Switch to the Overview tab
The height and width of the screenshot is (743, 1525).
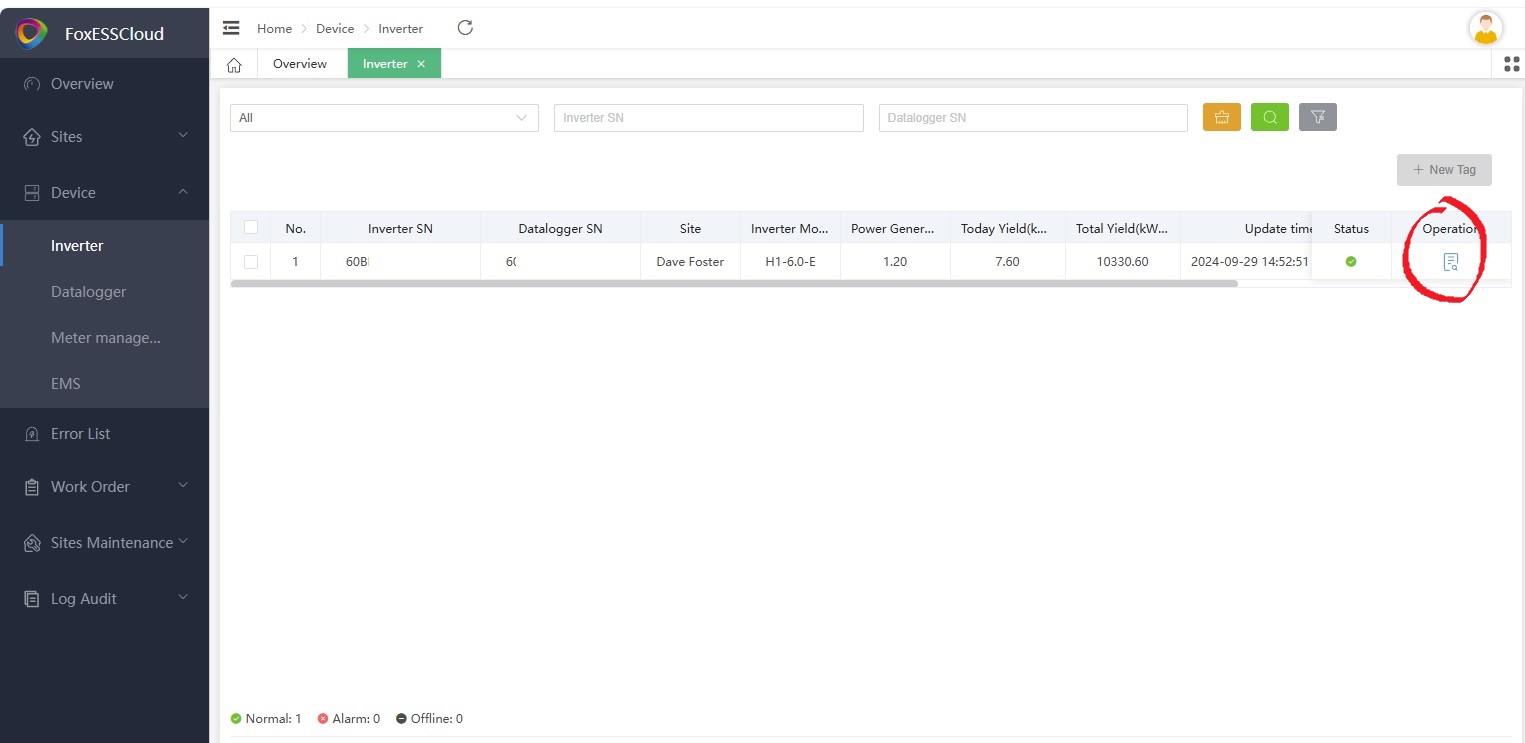[x=300, y=64]
